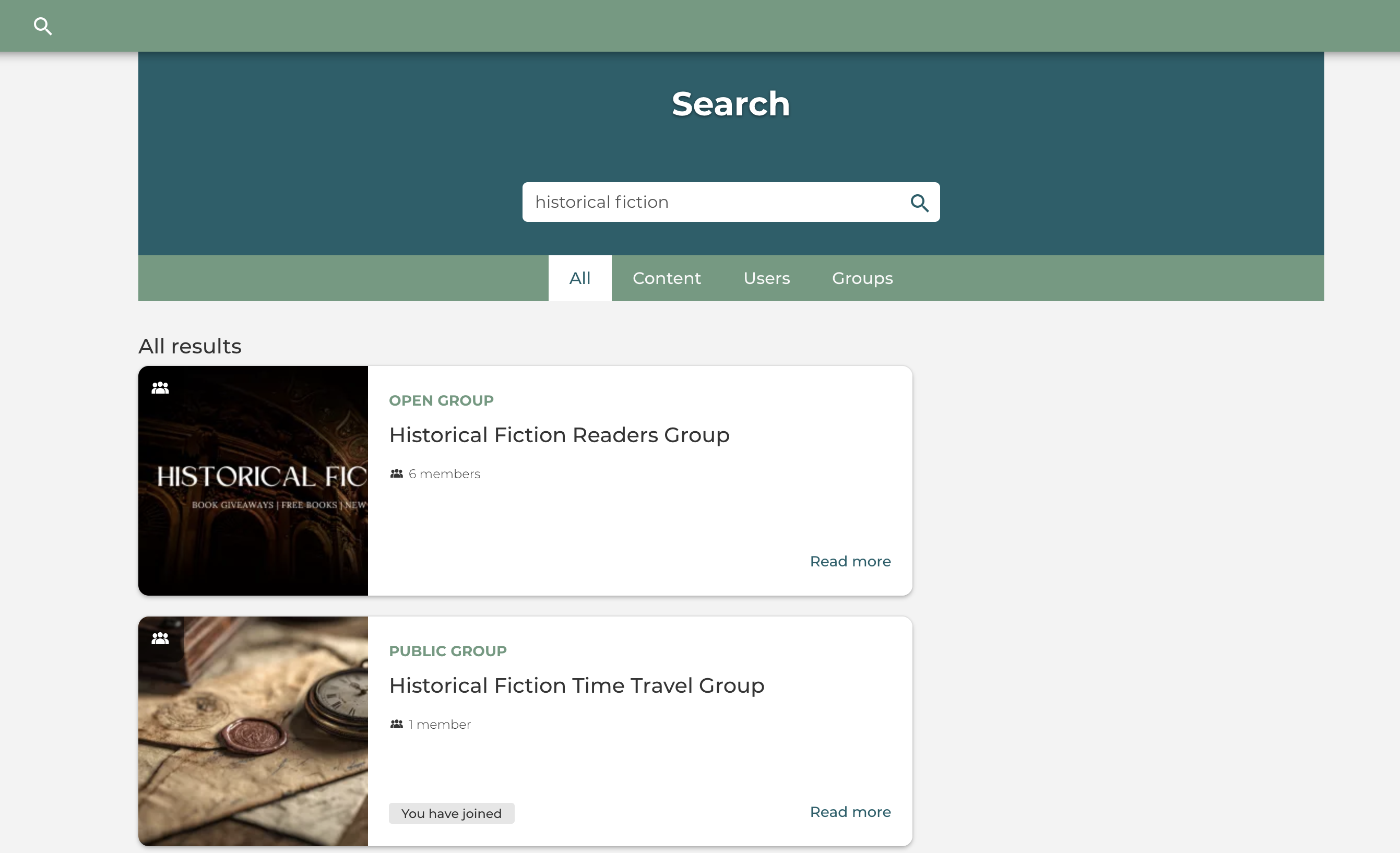Click the group icon on Readers Group thumbnail
The width and height of the screenshot is (1400, 853).
click(160, 387)
